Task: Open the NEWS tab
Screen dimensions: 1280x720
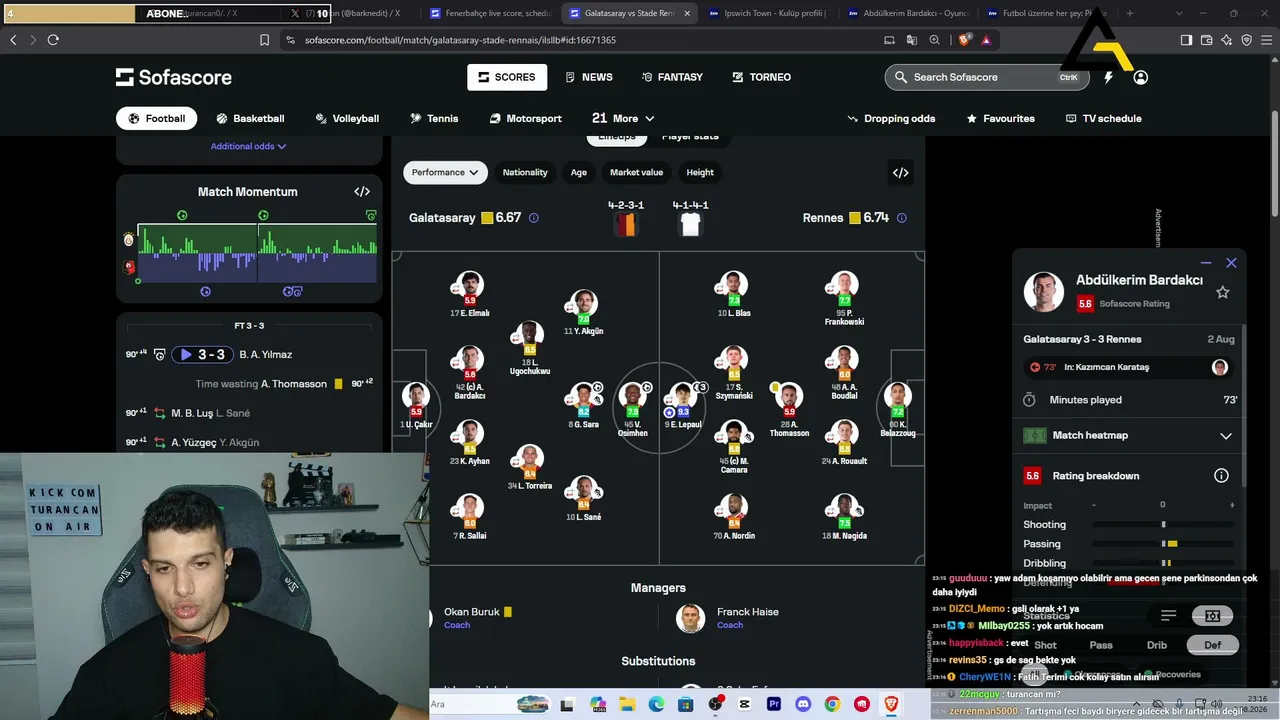Action: pyautogui.click(x=589, y=77)
